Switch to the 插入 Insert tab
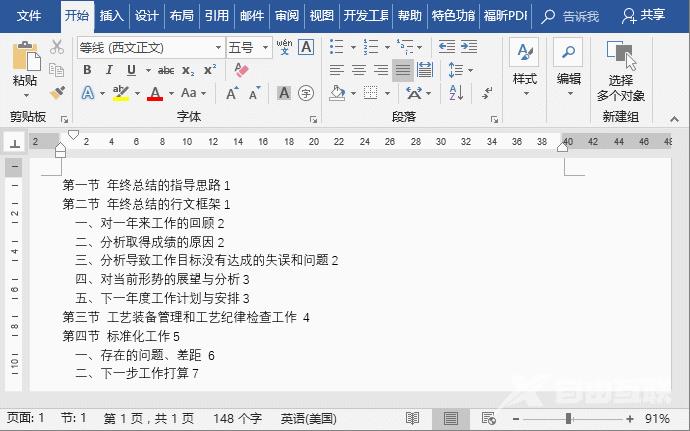 coord(111,16)
